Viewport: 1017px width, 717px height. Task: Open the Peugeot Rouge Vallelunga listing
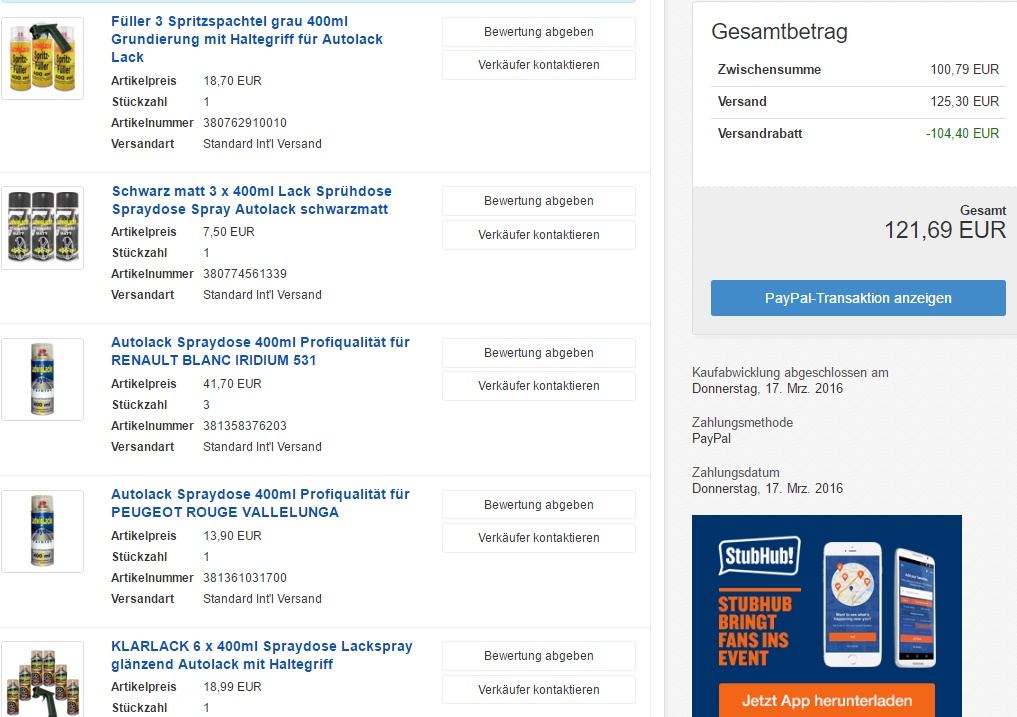(x=260, y=503)
